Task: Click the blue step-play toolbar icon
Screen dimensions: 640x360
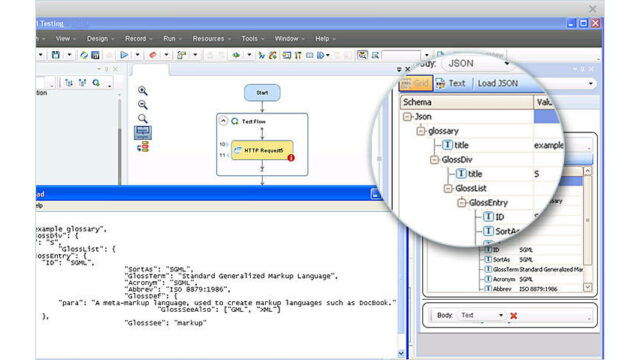Action: coord(321,55)
